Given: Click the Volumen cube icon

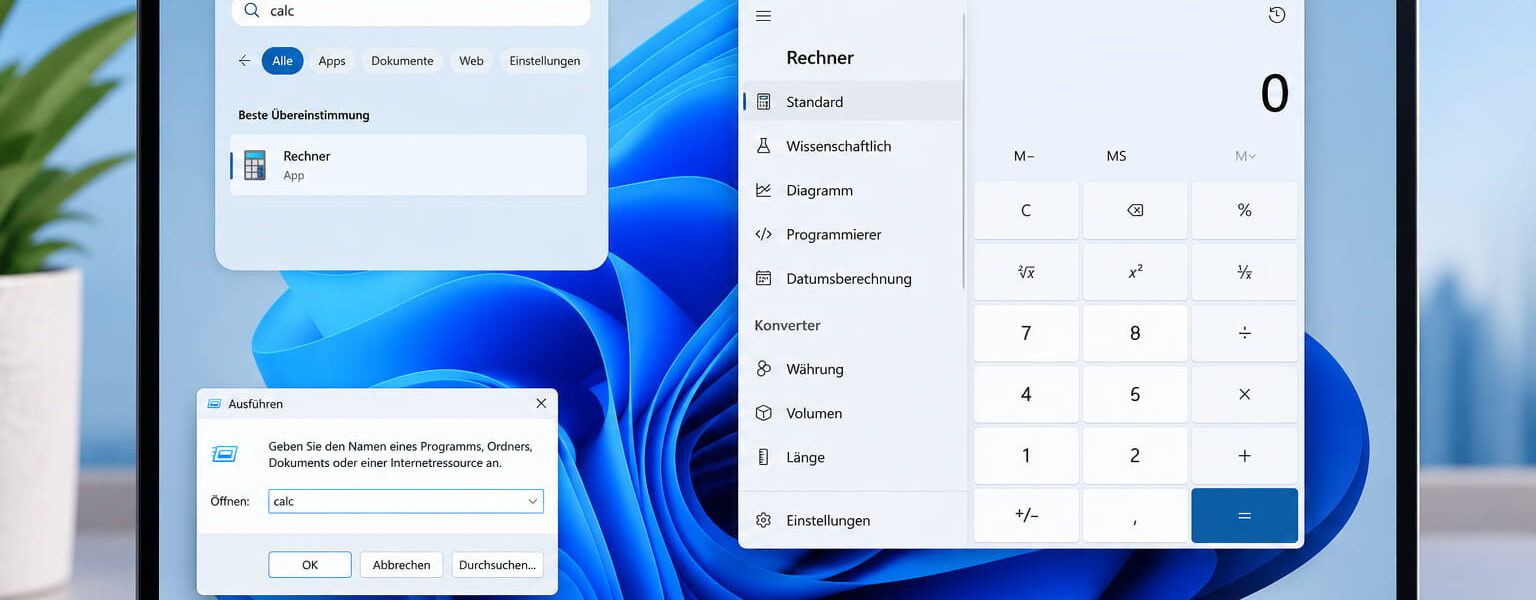Looking at the screenshot, I should pos(764,413).
